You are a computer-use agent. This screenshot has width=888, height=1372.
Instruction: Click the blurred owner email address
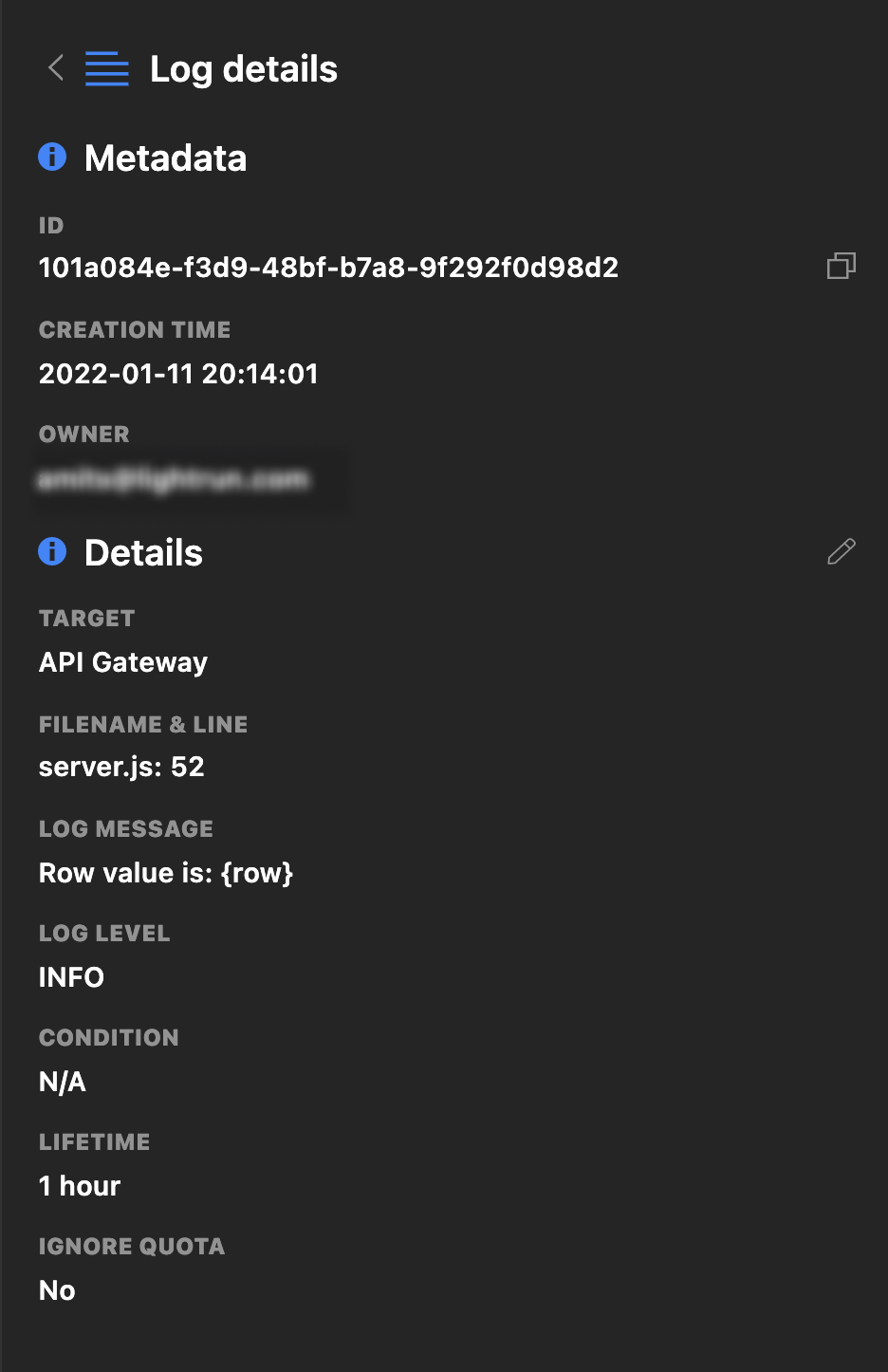click(x=174, y=480)
